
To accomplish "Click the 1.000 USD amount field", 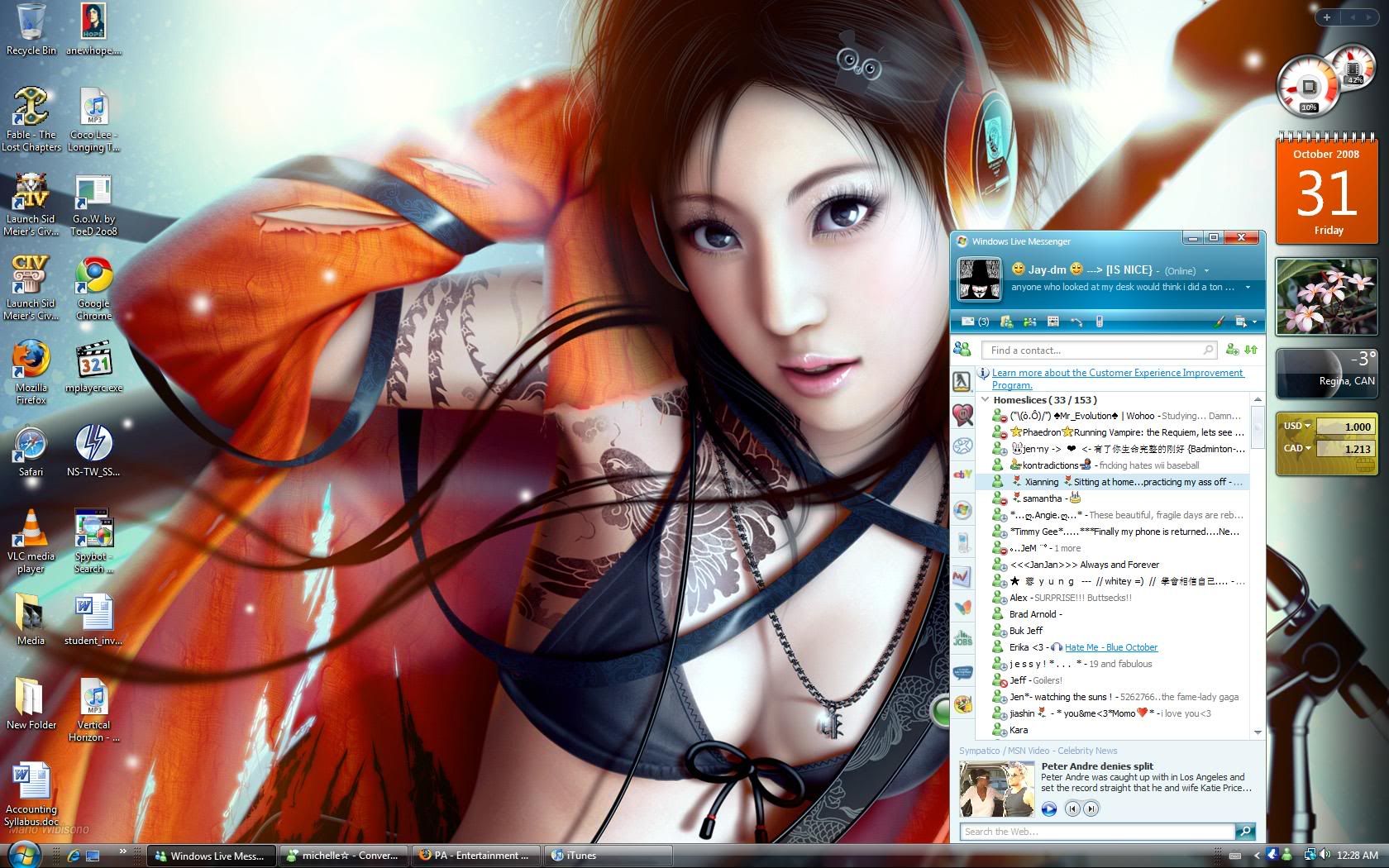I will (1345, 427).
